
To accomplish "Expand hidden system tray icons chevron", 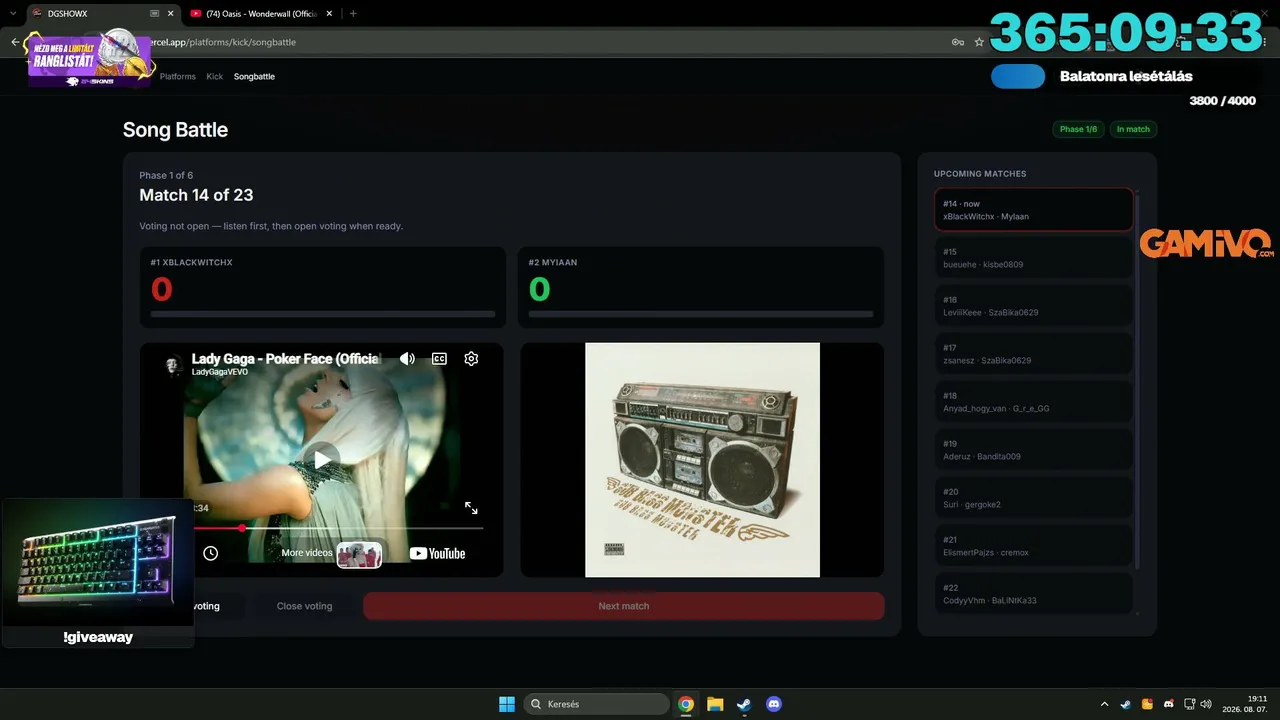I will coord(1104,704).
